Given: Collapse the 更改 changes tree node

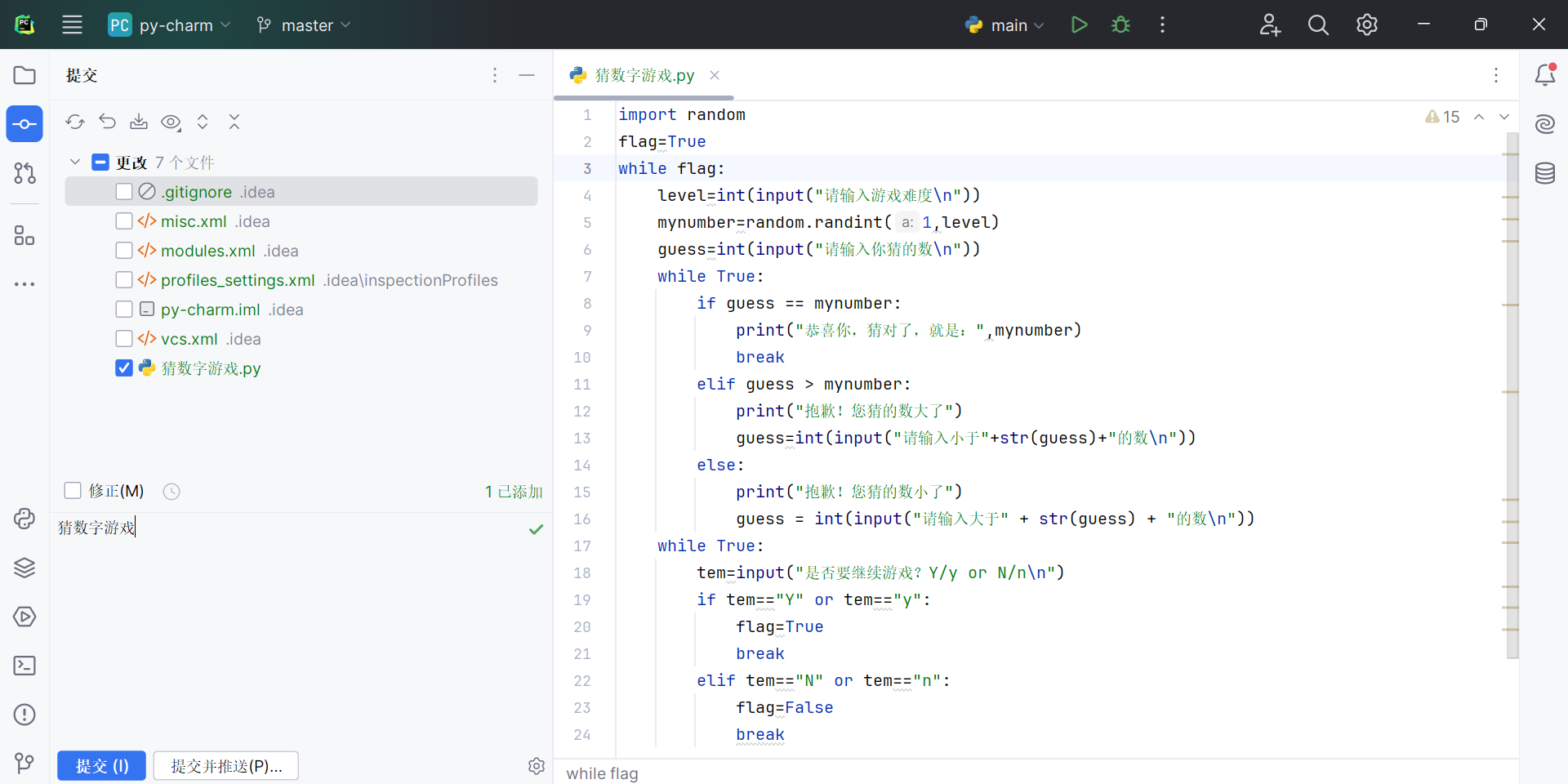Looking at the screenshot, I should (x=75, y=163).
